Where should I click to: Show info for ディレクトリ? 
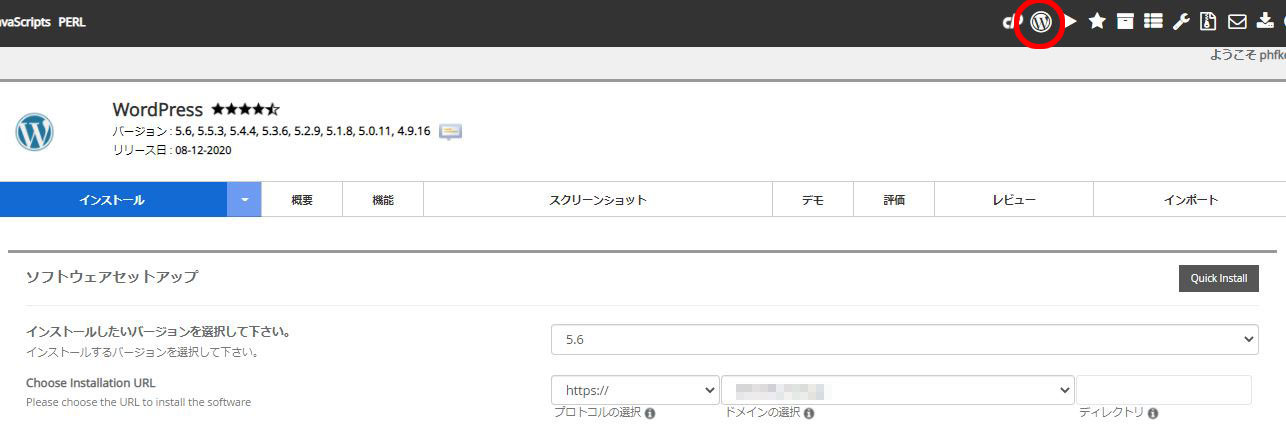(x=1153, y=413)
